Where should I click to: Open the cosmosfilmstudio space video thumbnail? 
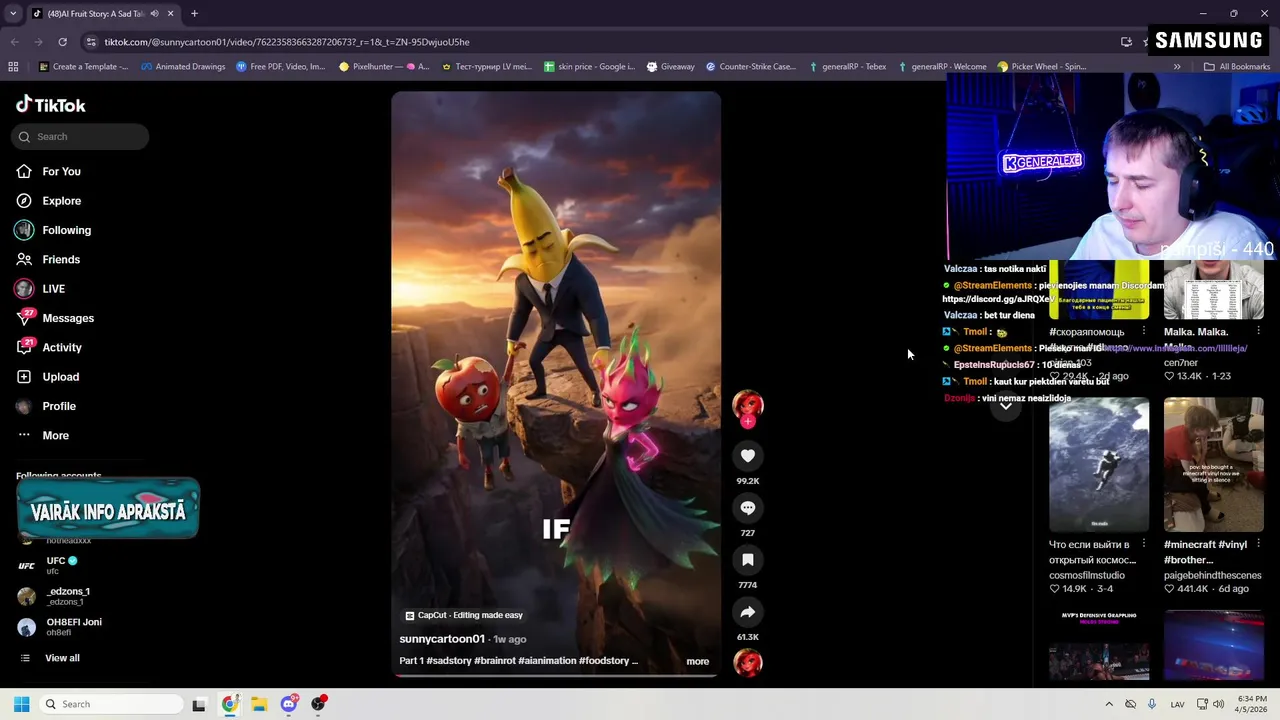pos(1099,465)
